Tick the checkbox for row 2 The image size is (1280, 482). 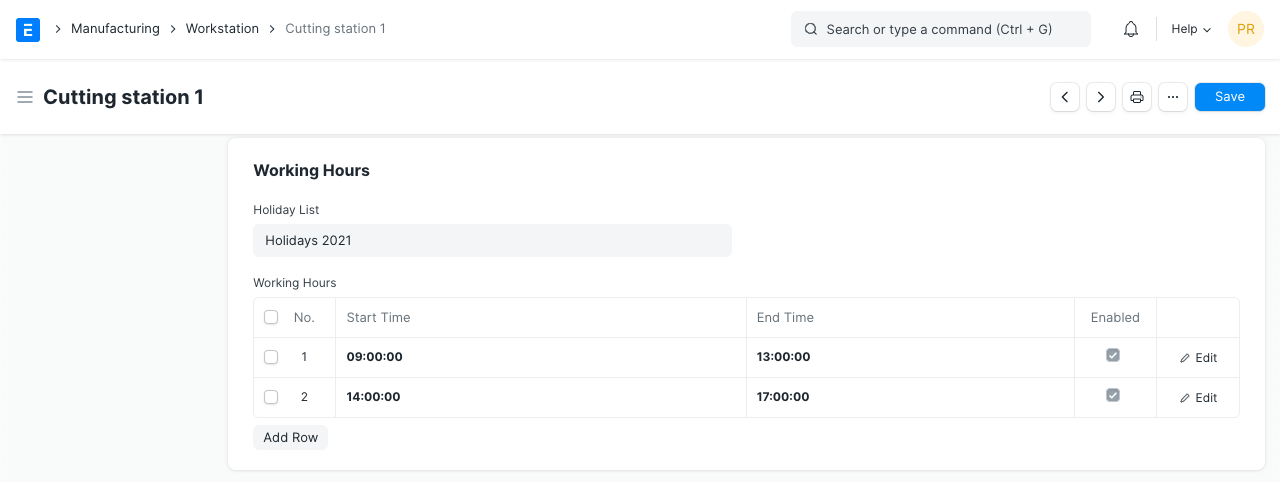coord(271,397)
